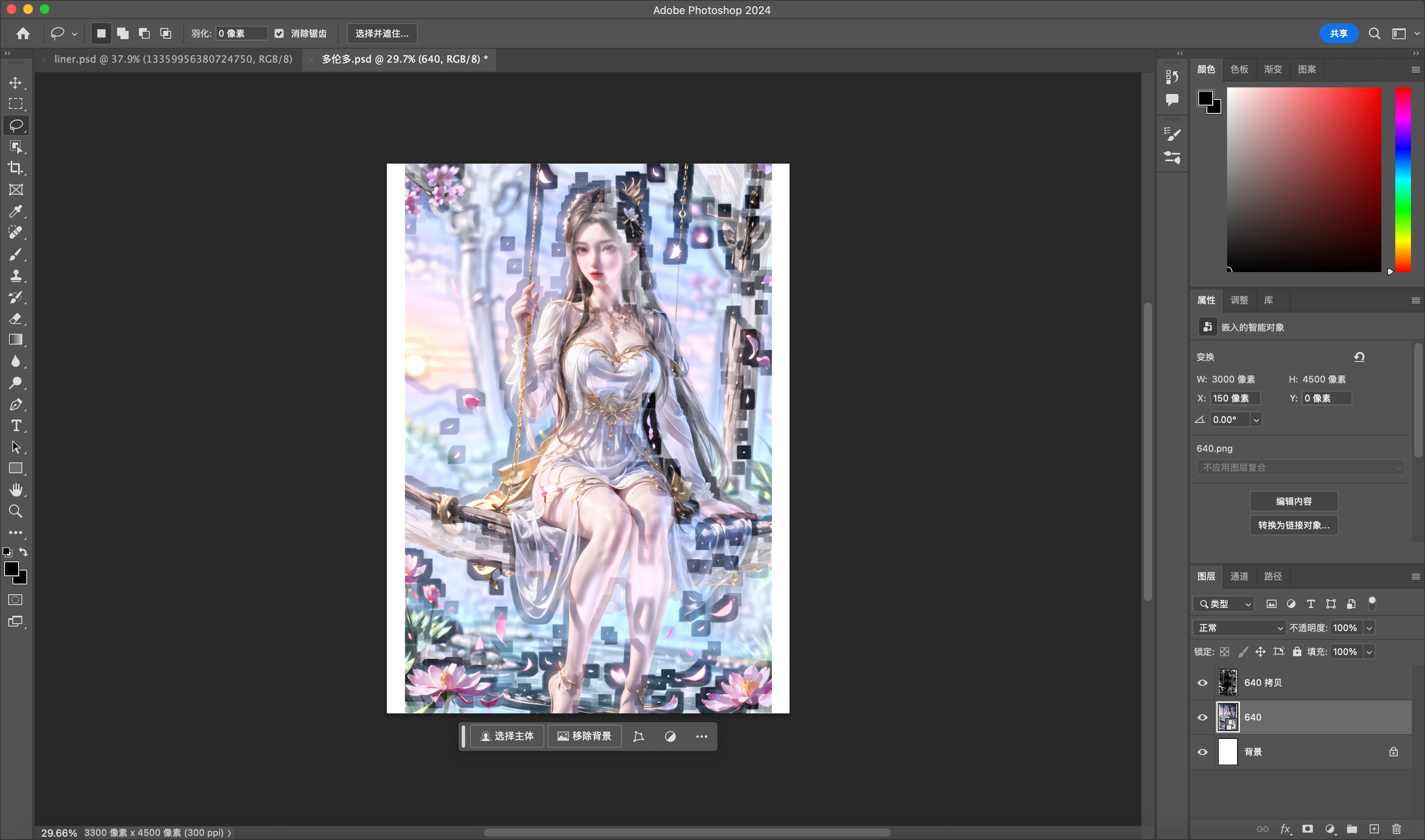Image resolution: width=1425 pixels, height=840 pixels.
Task: Click Subtract from selection mode icon
Action: [x=144, y=33]
